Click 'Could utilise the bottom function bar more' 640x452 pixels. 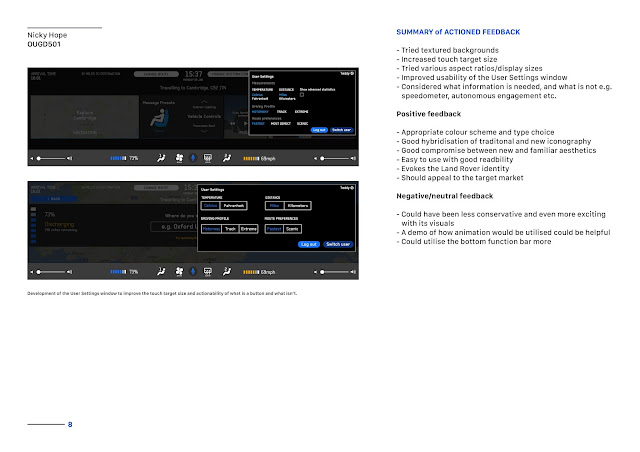(x=474, y=242)
